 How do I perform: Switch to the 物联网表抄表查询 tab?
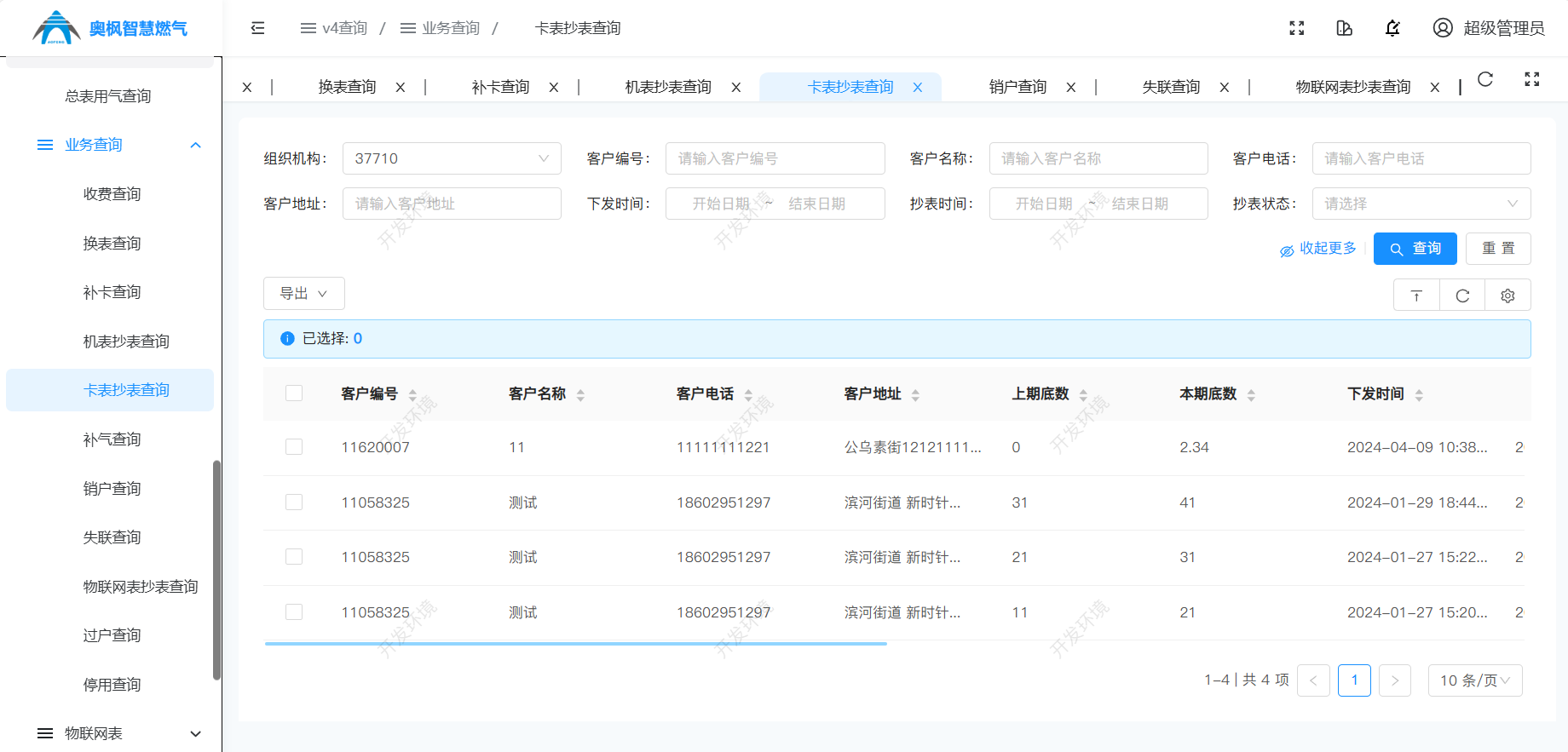tap(1353, 87)
